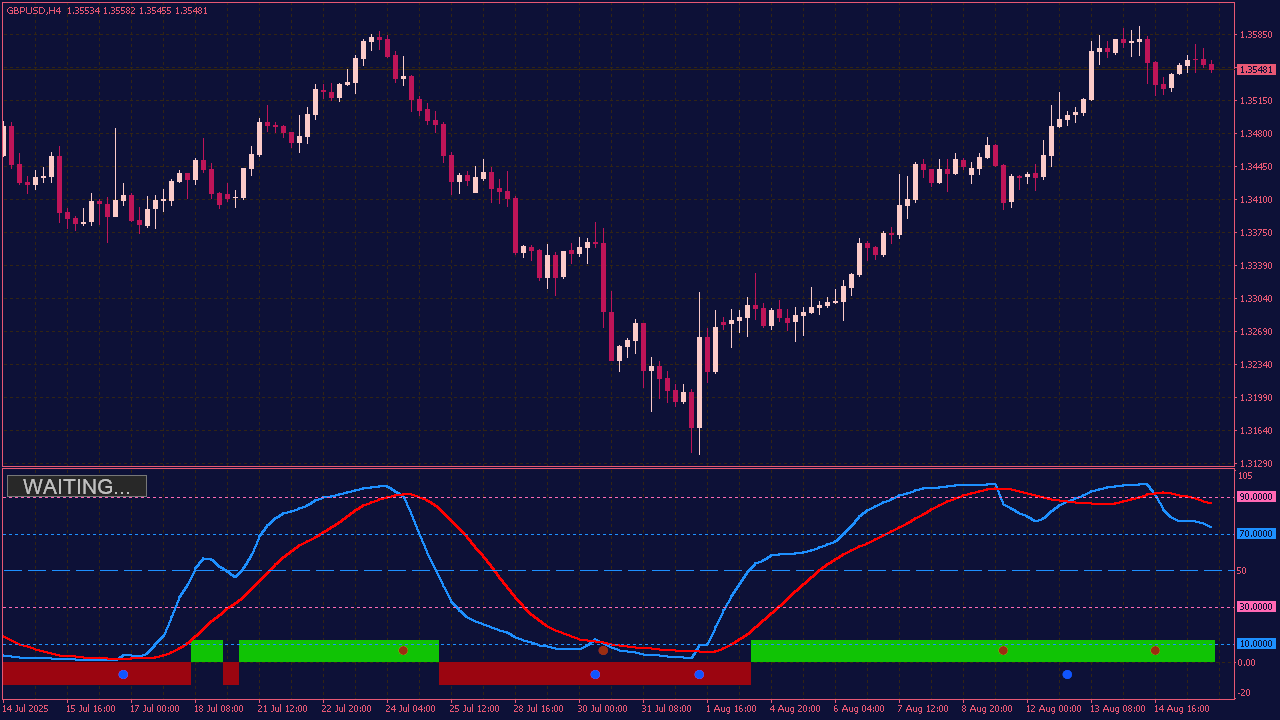Click the 30.0000 level label
This screenshot has height=720, width=1280.
click(1256, 607)
